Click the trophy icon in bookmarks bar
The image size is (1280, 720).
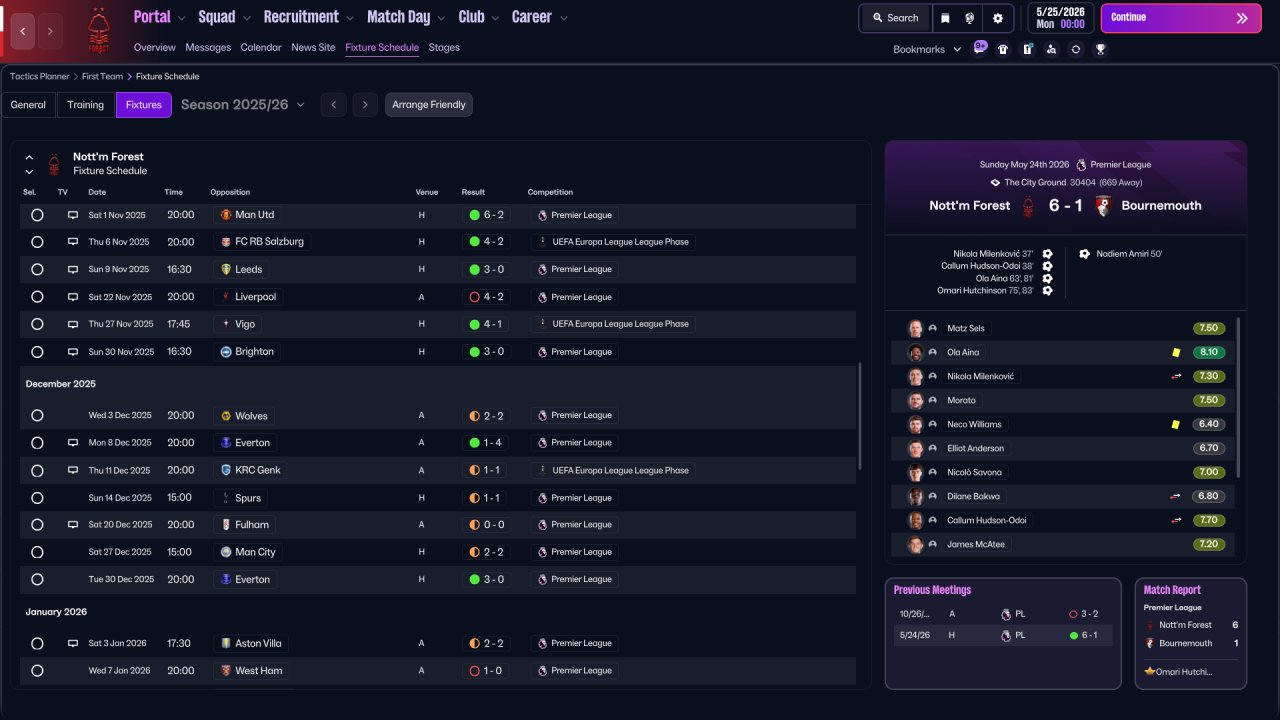(x=1100, y=49)
